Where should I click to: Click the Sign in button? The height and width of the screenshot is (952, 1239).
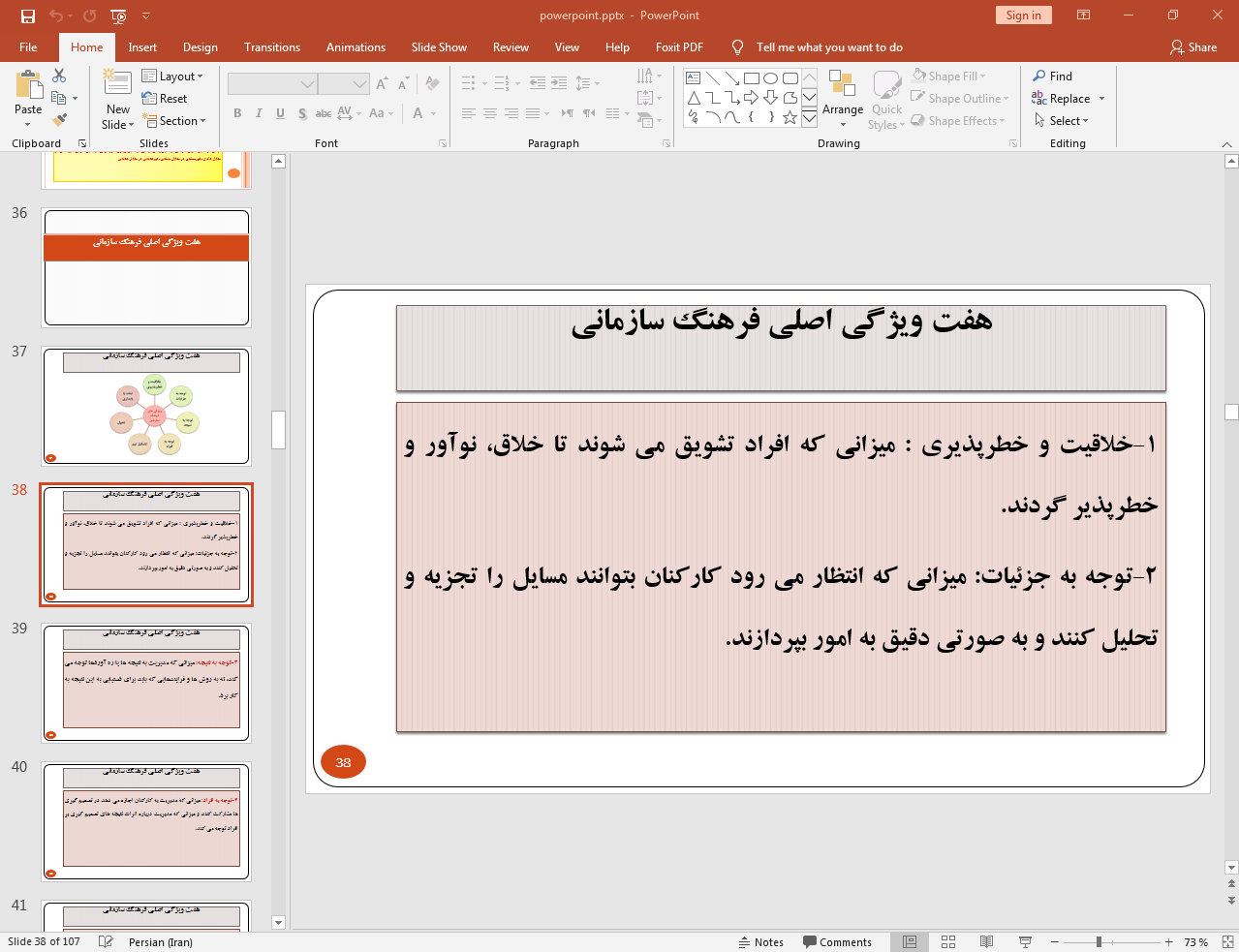click(1023, 15)
